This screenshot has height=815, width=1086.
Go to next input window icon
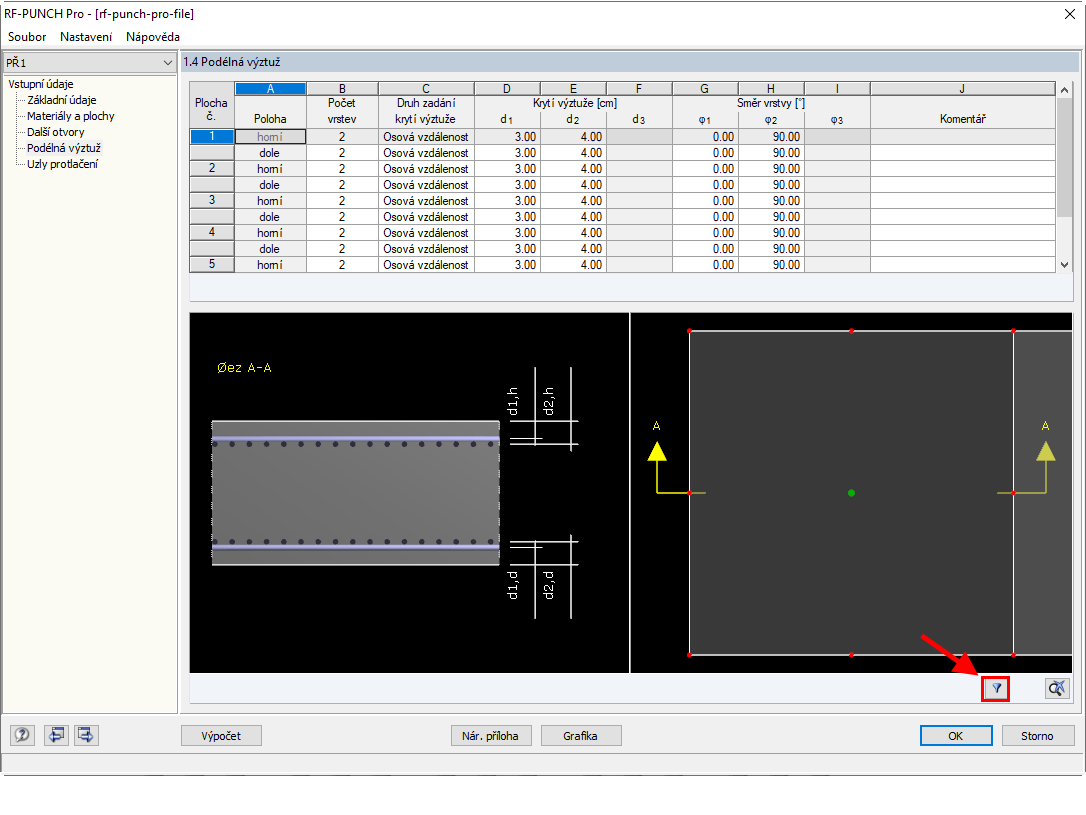(86, 735)
